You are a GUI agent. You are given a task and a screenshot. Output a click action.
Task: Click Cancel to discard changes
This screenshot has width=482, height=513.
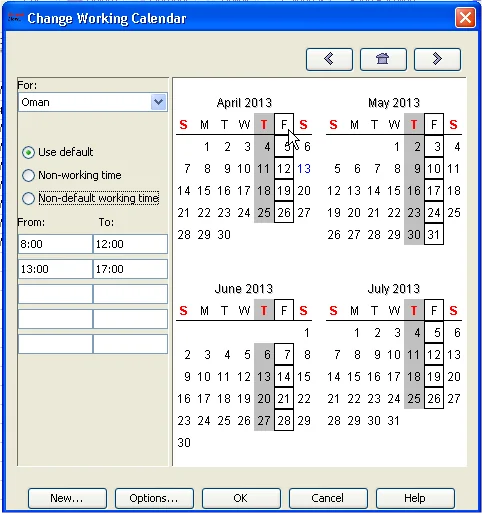[328, 498]
